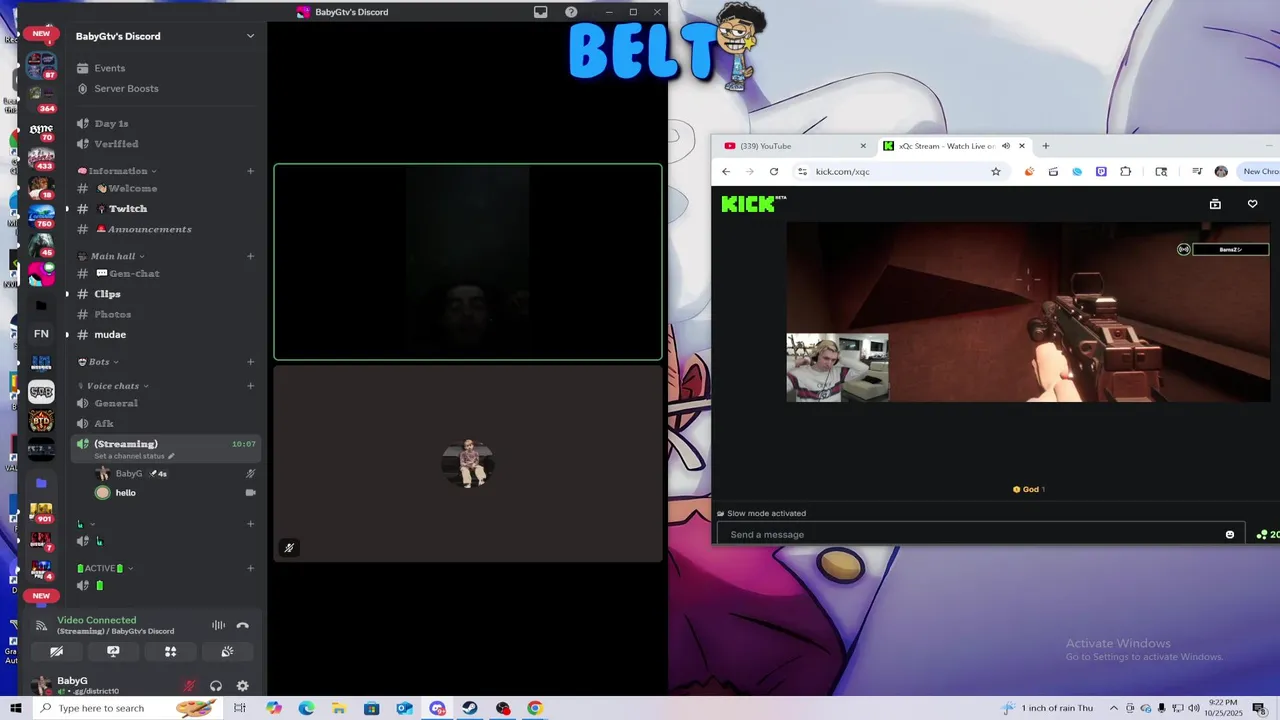This screenshot has height=720, width=1280.
Task: Edit channel status pencil under Streaming
Action: [171, 456]
